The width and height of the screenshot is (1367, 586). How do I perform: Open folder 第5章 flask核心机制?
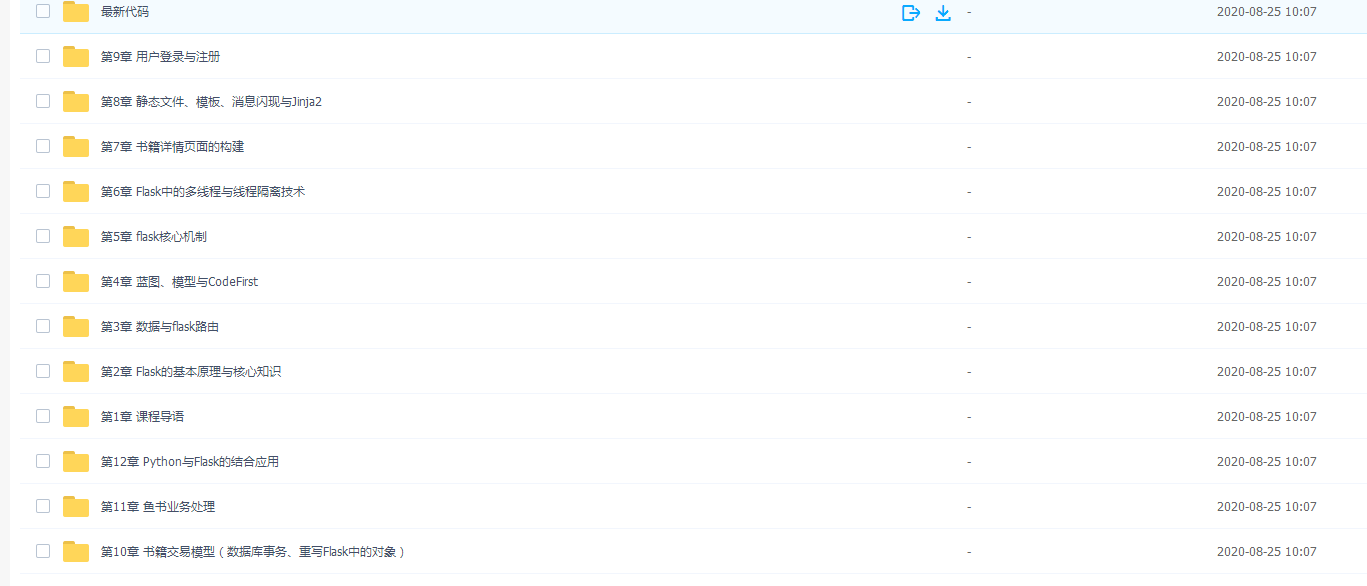tap(154, 237)
